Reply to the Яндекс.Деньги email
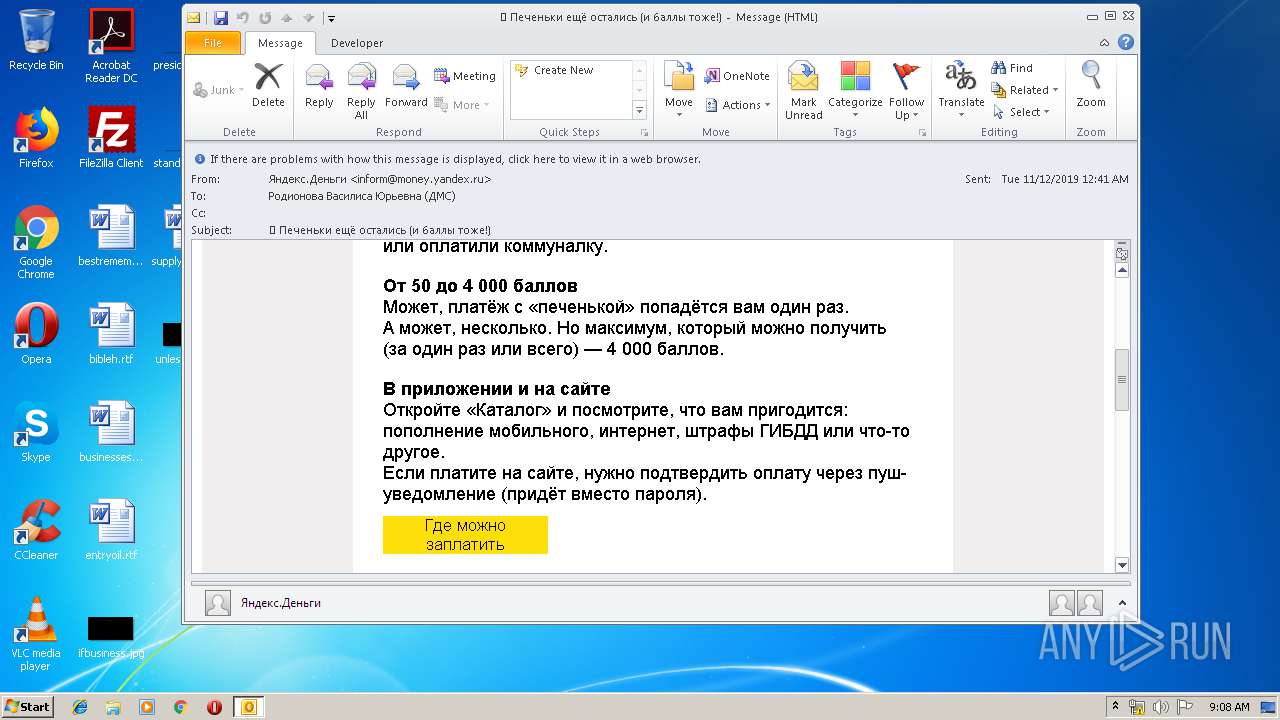Image resolution: width=1280 pixels, height=720 pixels. point(319,86)
